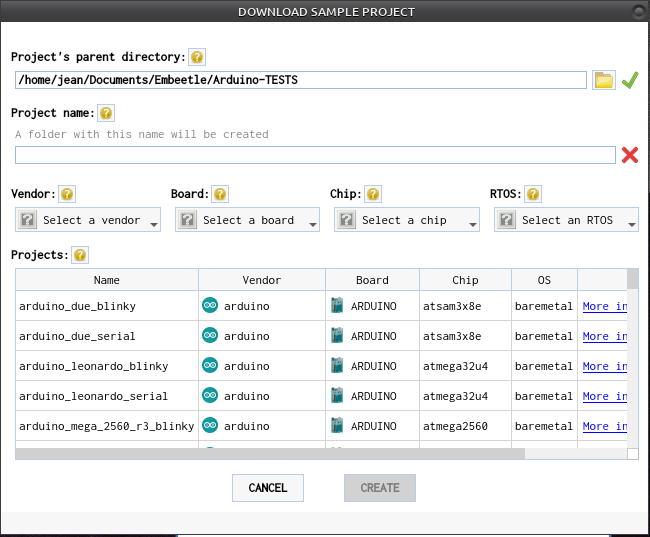Open the Chip help icon
Image resolution: width=650 pixels, height=537 pixels.
coord(373,194)
